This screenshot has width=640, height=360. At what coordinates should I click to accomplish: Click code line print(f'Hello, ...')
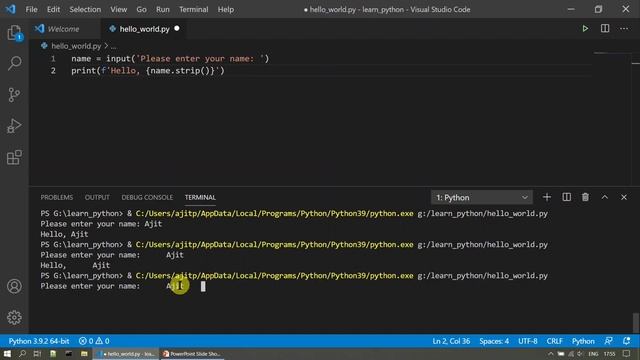click(148, 71)
